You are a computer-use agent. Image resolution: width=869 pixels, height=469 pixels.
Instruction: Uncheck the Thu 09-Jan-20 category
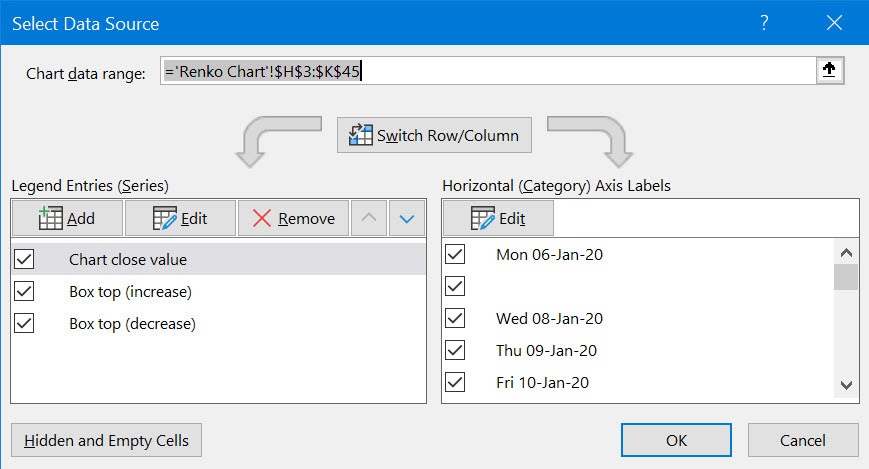455,350
